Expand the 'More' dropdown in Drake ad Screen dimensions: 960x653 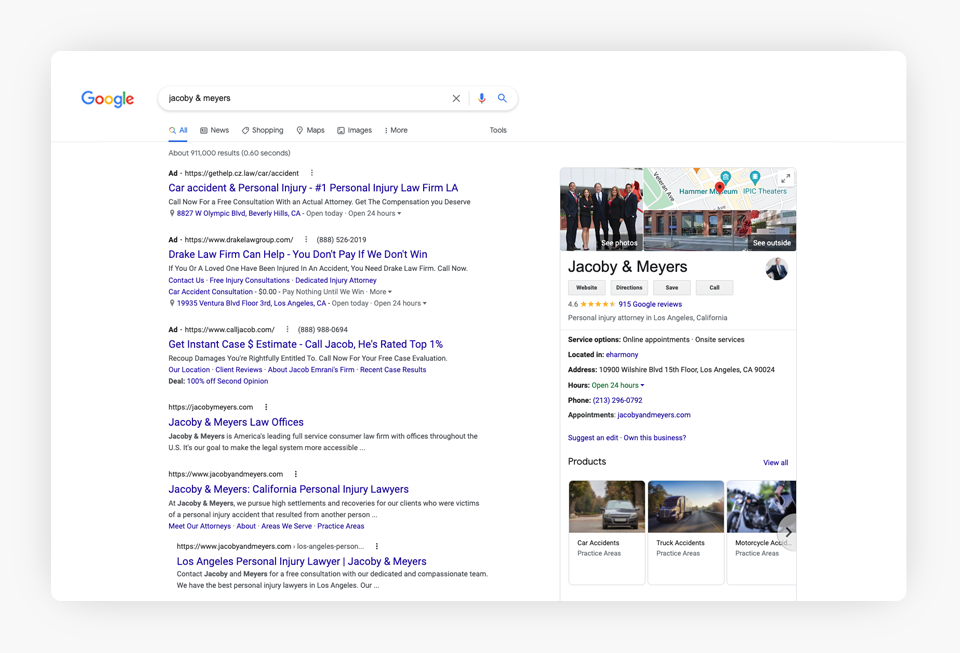380,292
